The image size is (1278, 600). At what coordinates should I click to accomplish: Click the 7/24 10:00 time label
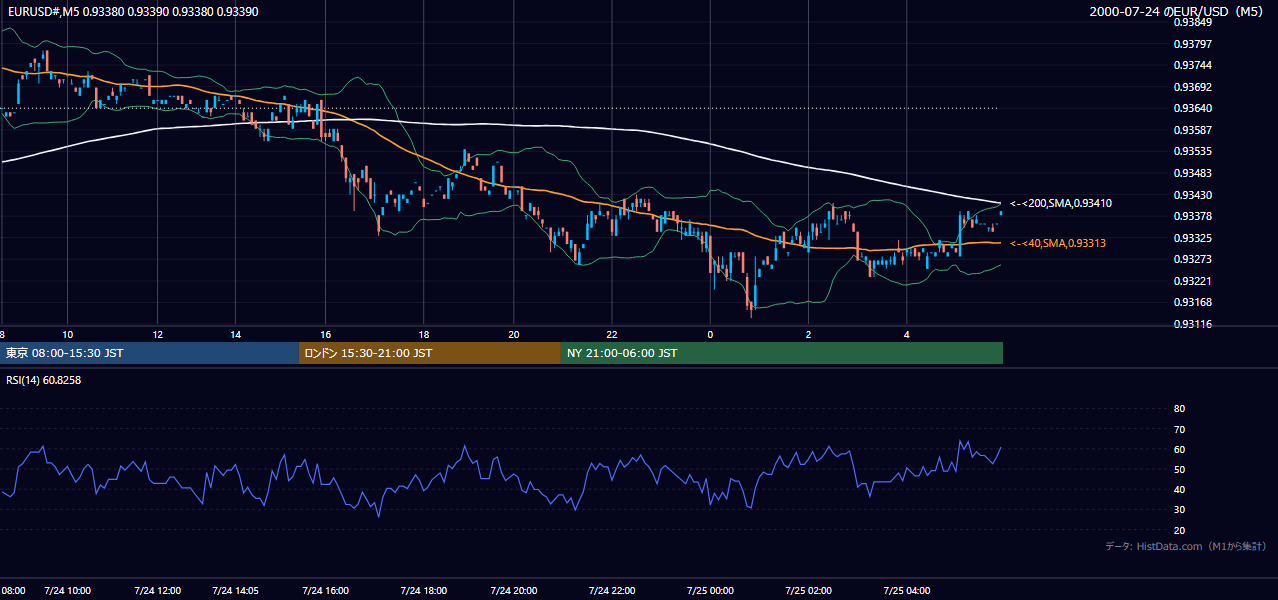(68, 590)
